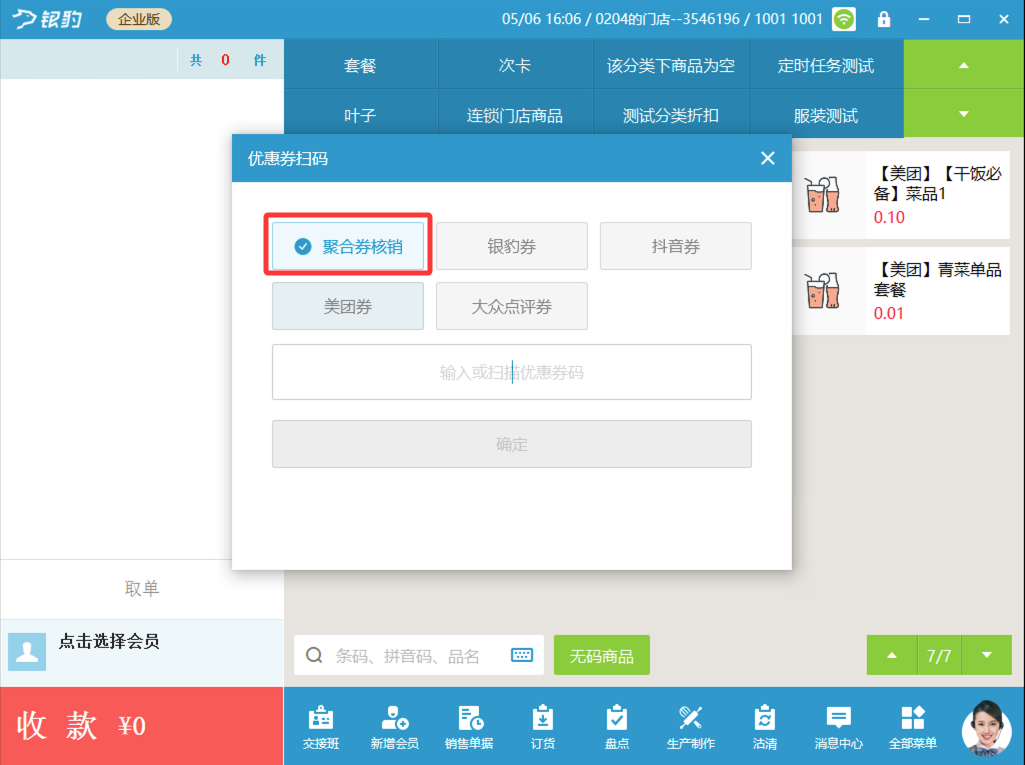Click 点击选择会员 to choose member
This screenshot has height=765, width=1025.
coord(109,641)
